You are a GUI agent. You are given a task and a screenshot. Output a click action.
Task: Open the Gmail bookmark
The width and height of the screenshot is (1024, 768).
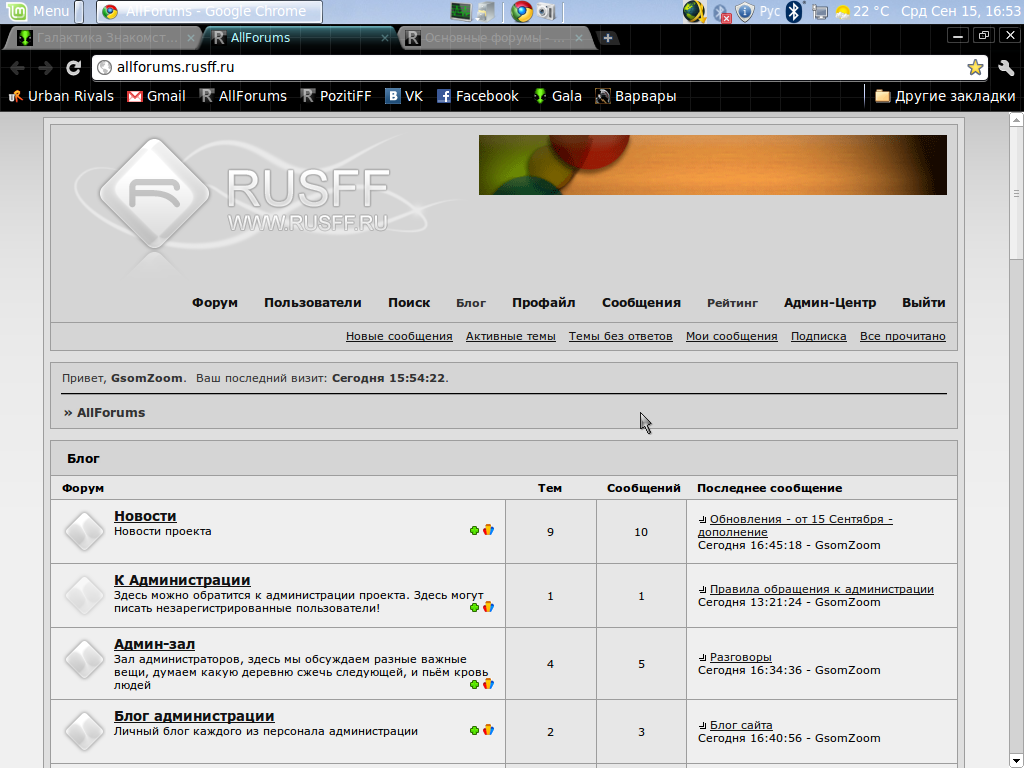pyautogui.click(x=156, y=96)
